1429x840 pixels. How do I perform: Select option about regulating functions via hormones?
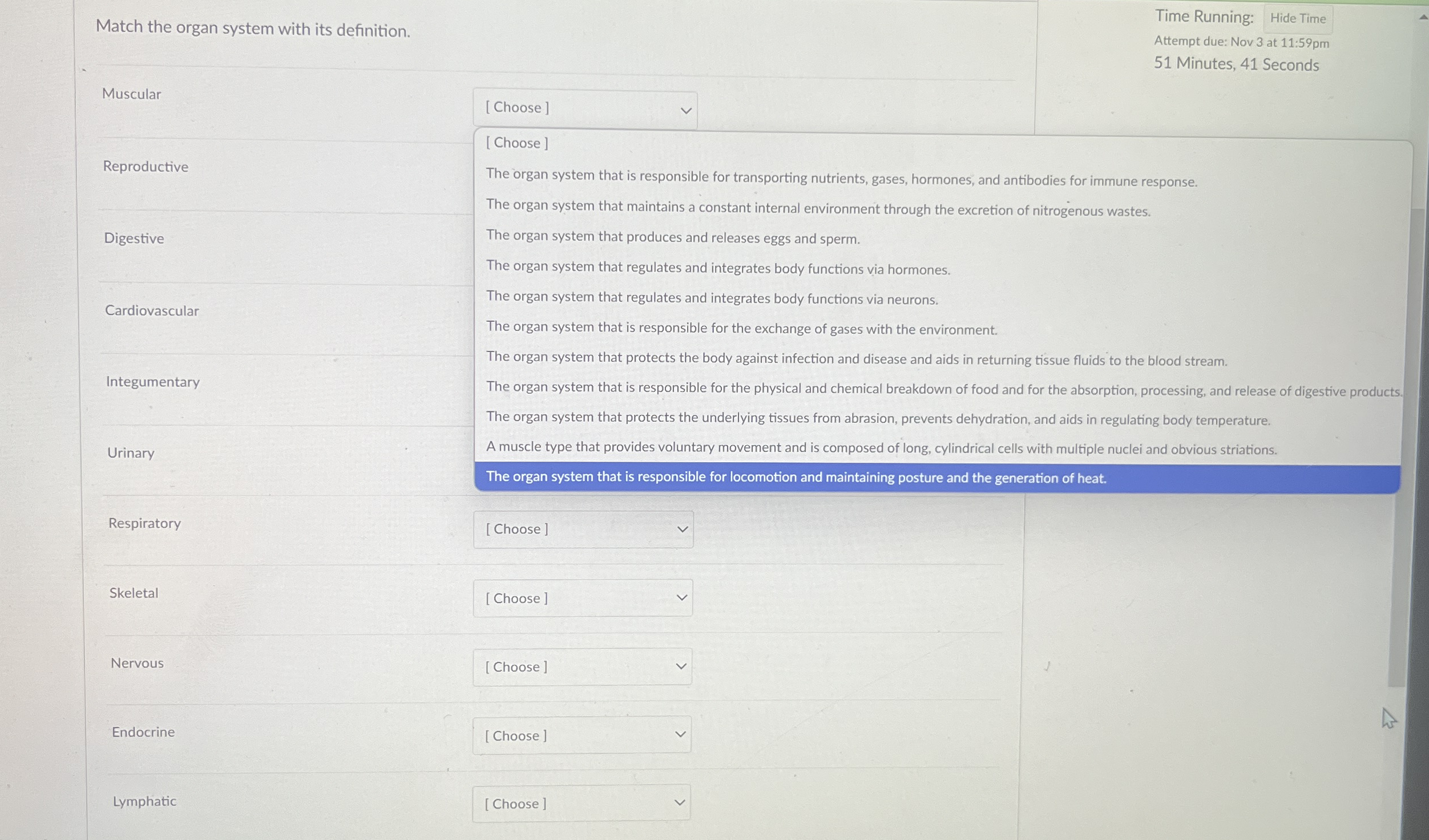point(718,268)
